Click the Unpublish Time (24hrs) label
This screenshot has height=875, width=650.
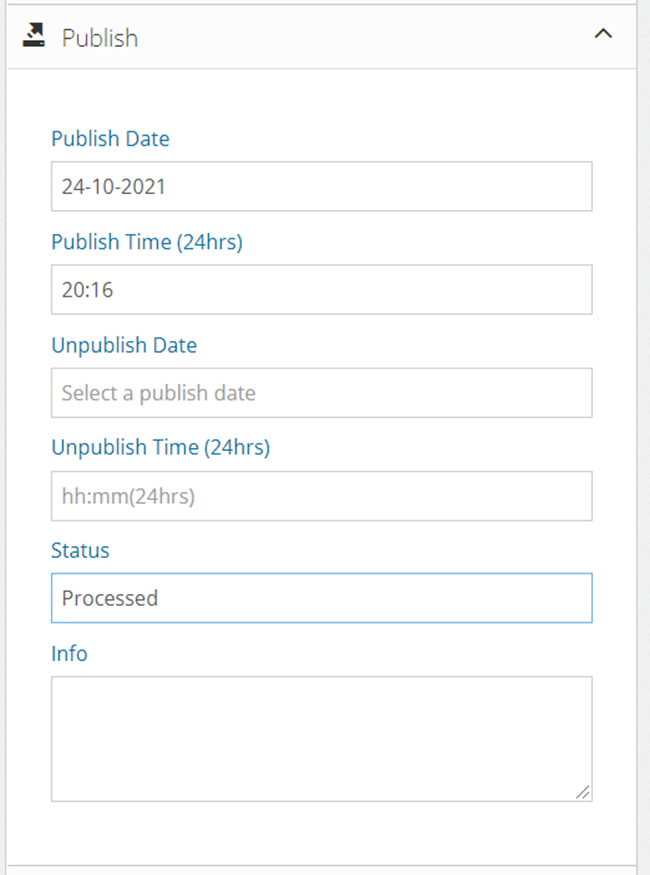[x=160, y=448]
